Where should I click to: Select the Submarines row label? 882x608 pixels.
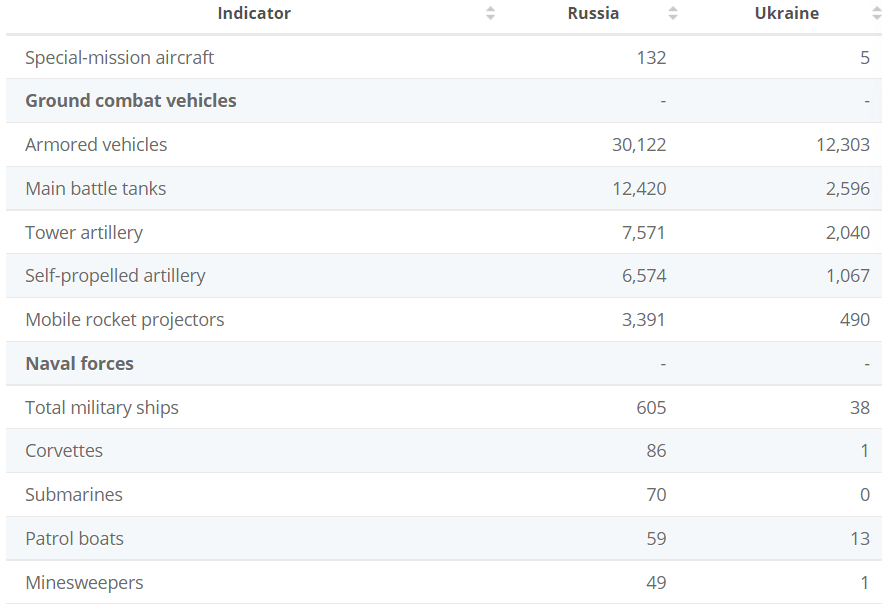74,495
